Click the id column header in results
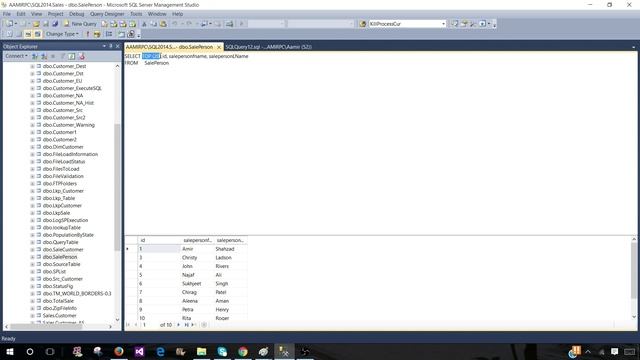The width and height of the screenshot is (640, 360). pyautogui.click(x=158, y=240)
